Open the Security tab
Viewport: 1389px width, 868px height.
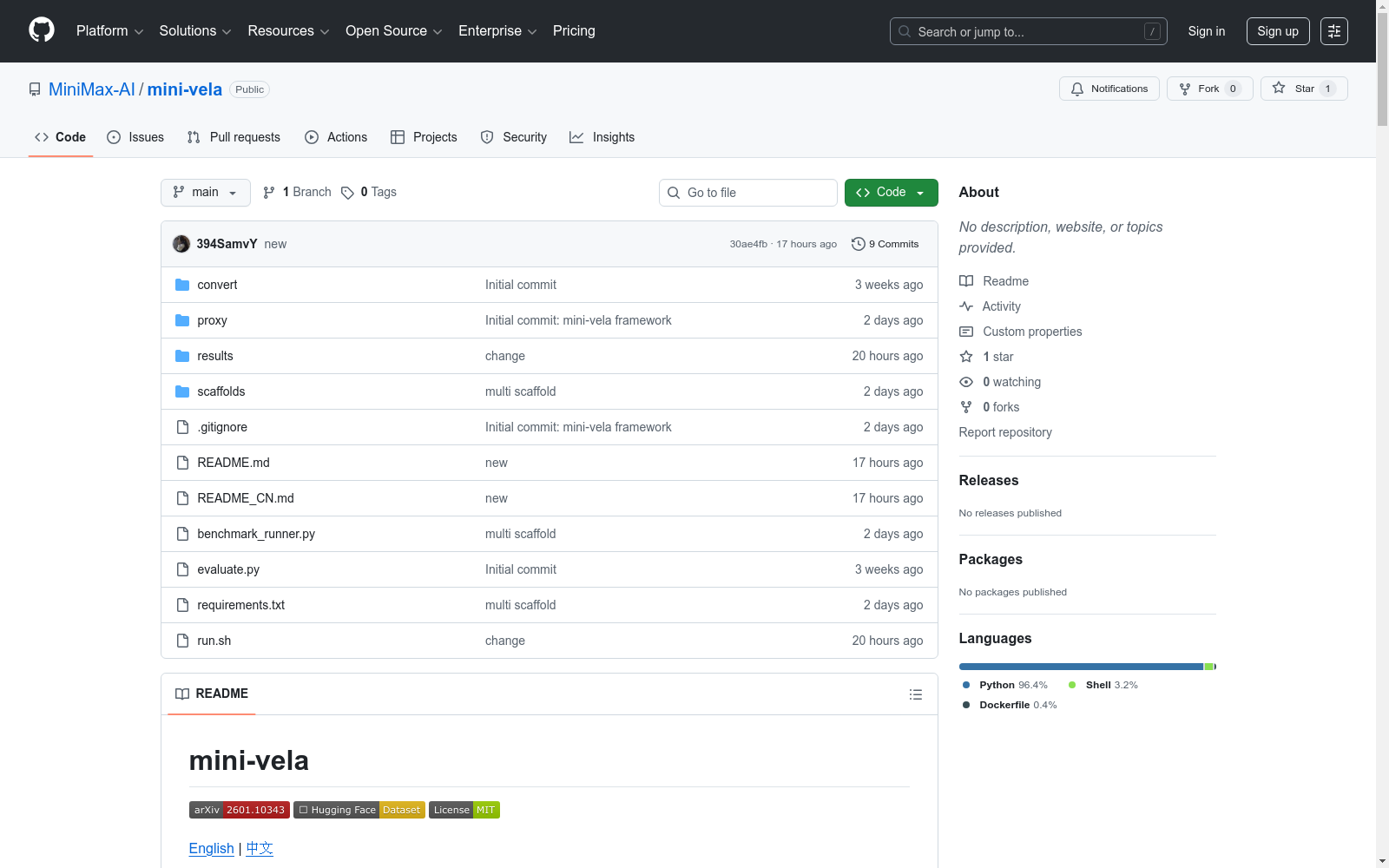(514, 137)
